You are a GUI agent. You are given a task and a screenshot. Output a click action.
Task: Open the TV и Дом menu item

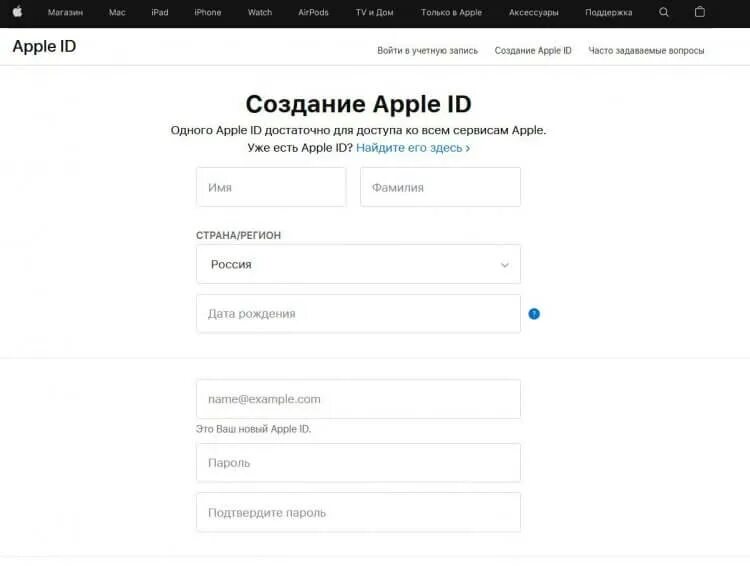(375, 12)
